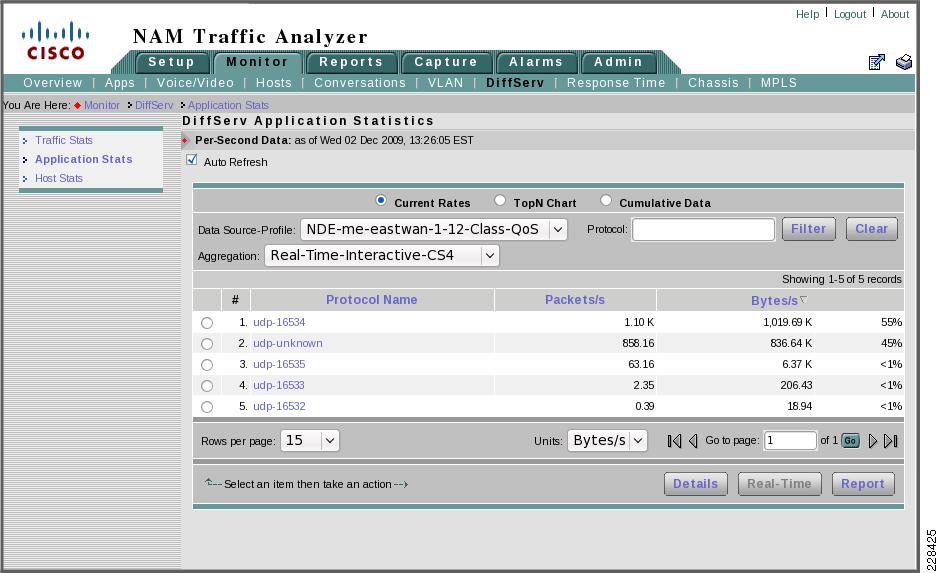Screen dimensions: 937x573
Task: Sort by Bytes/s column header
Action: point(774,301)
